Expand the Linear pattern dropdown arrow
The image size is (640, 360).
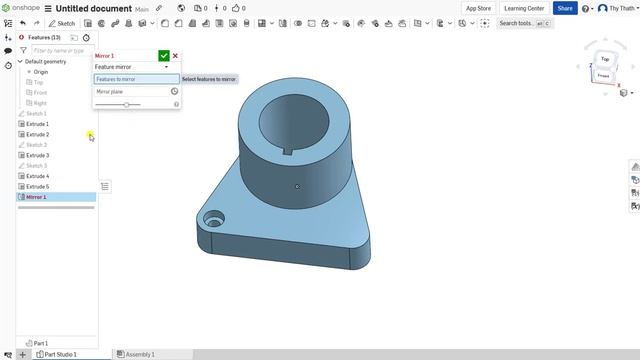click(x=271, y=24)
